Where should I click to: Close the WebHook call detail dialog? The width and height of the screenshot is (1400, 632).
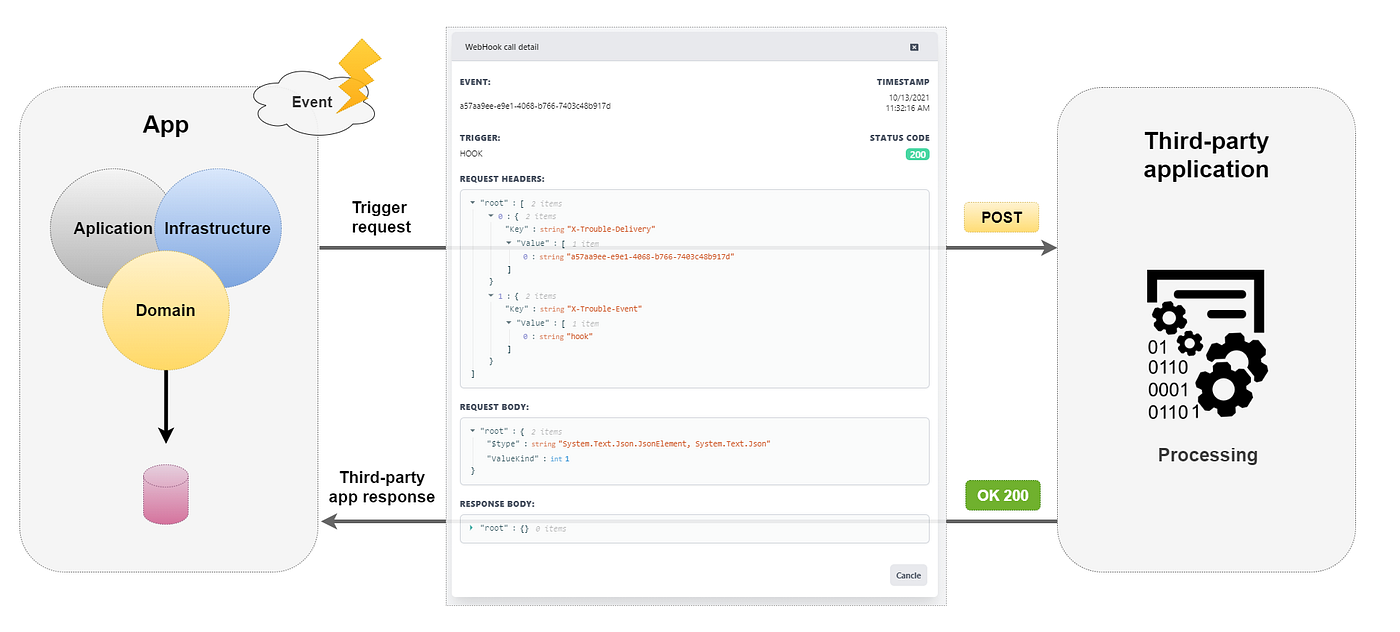tap(912, 46)
